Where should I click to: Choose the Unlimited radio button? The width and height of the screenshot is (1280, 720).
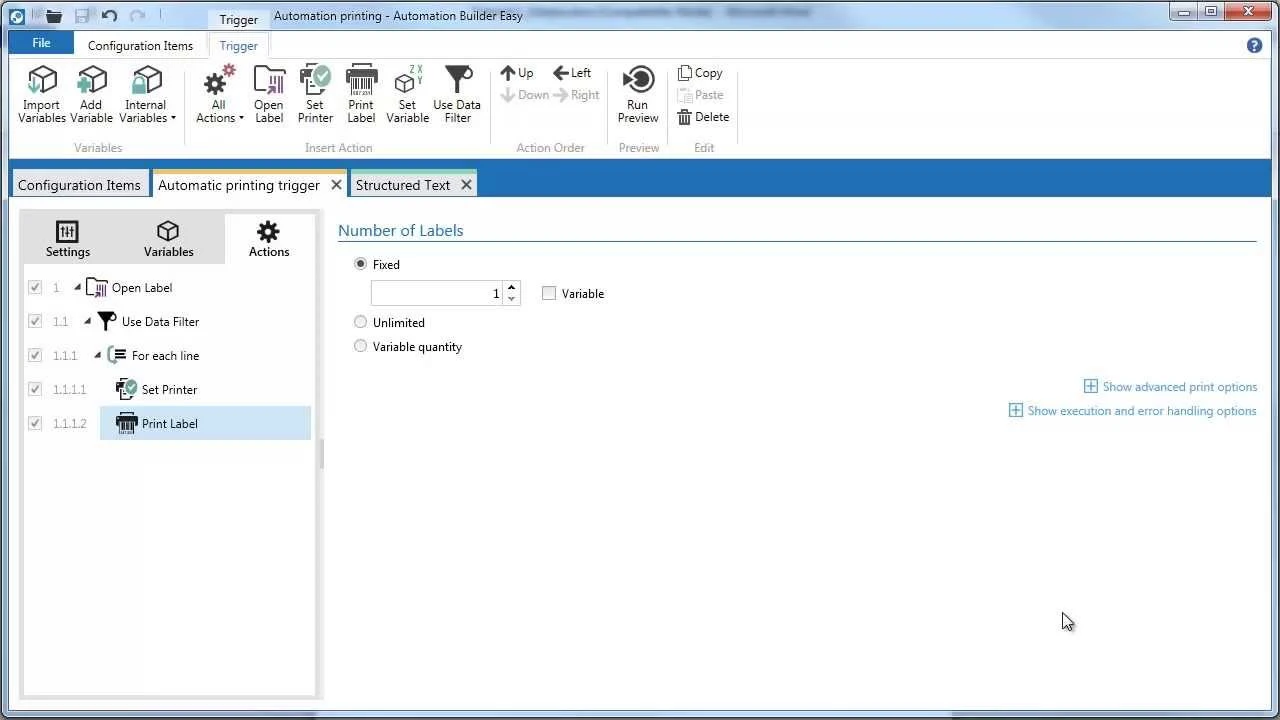point(360,322)
